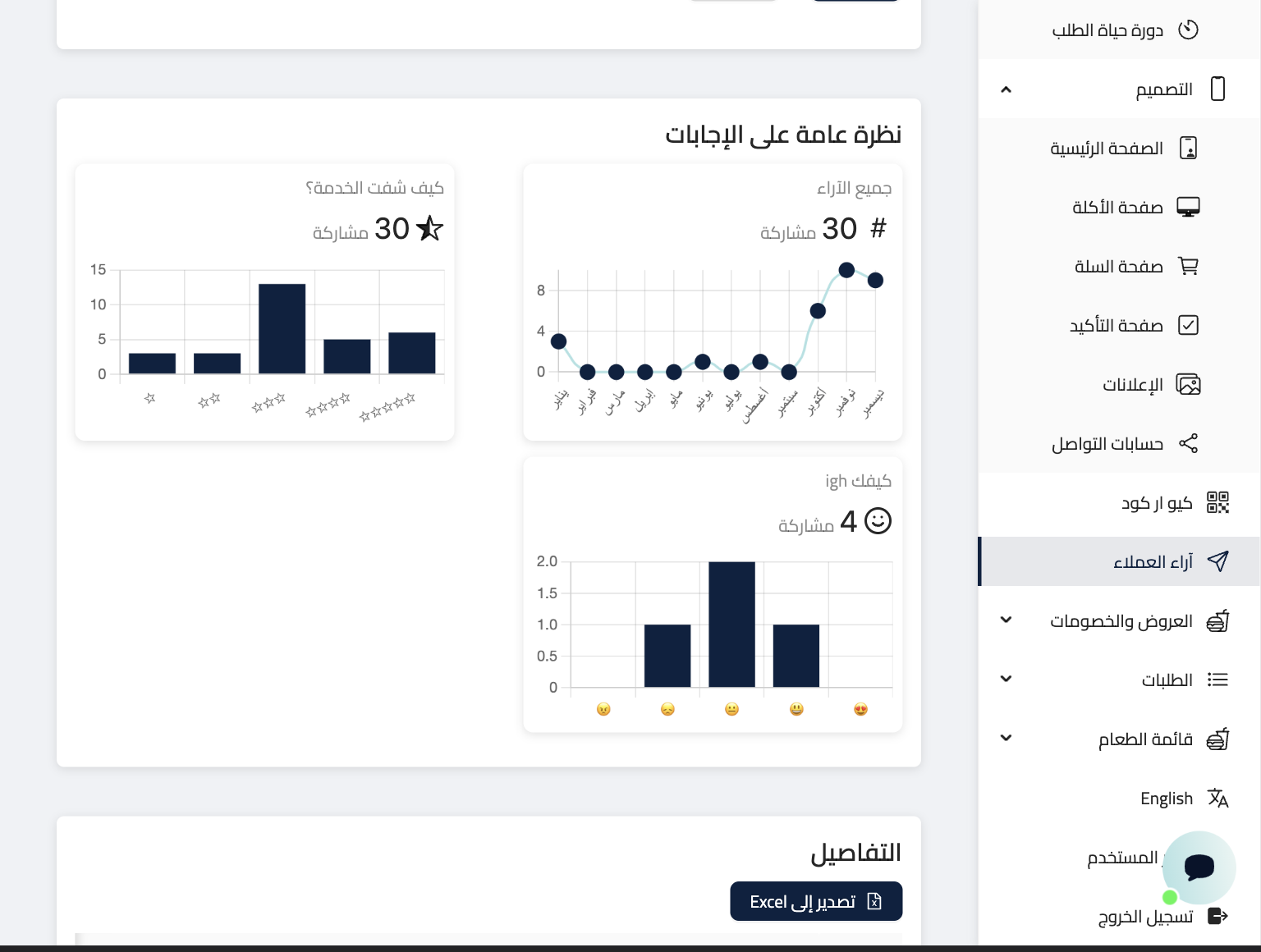The image size is (1261, 952).
Task: Collapse the التصميم section chevron
Action: pos(1006,89)
